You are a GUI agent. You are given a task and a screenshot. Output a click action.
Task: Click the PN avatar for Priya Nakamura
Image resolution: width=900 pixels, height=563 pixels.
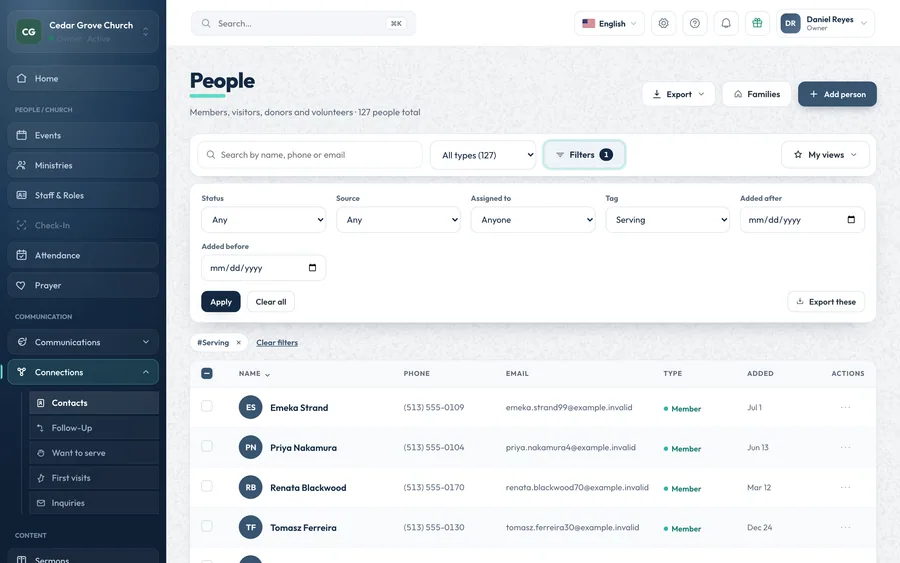click(250, 447)
